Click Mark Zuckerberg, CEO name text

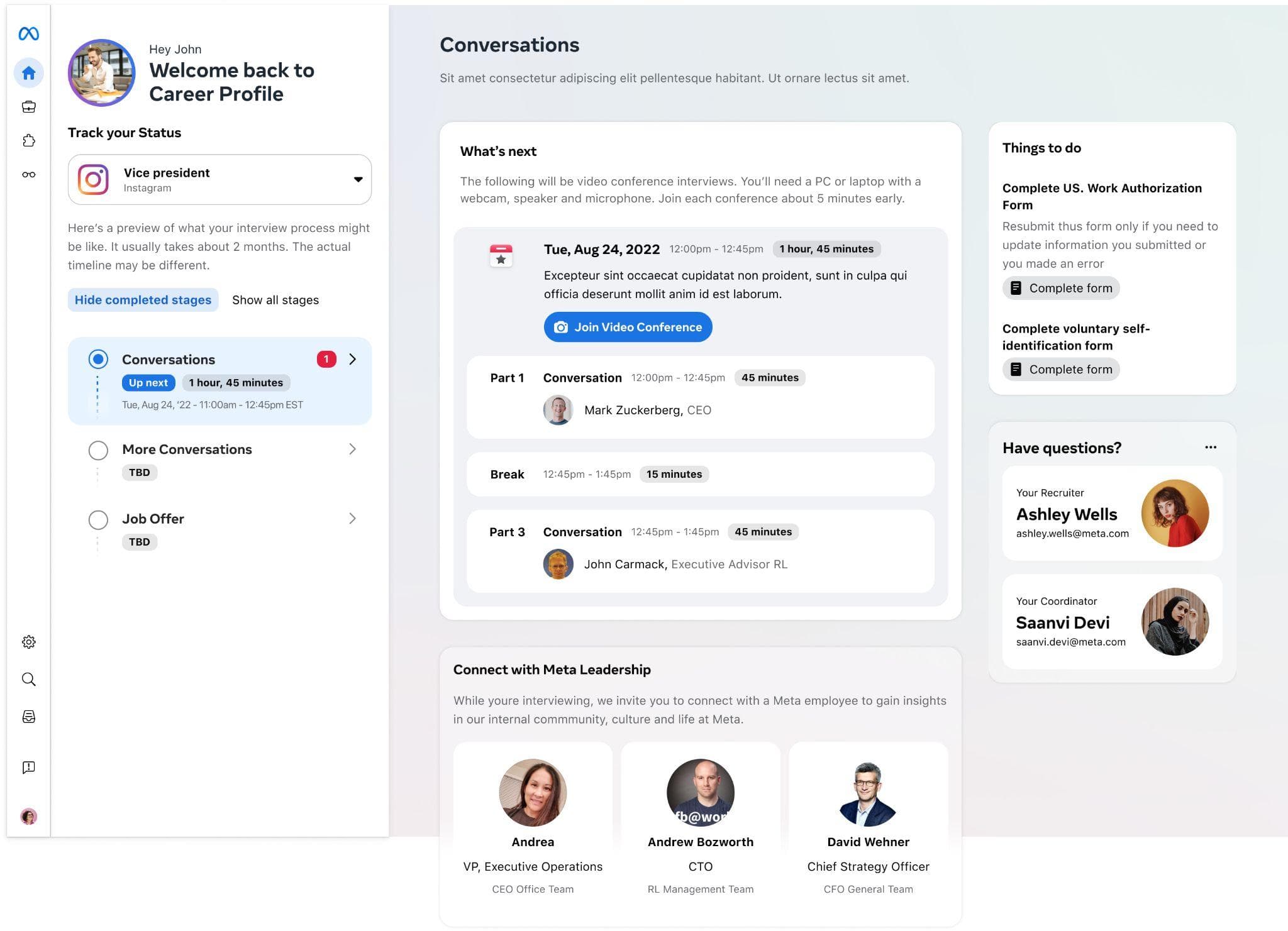(648, 410)
